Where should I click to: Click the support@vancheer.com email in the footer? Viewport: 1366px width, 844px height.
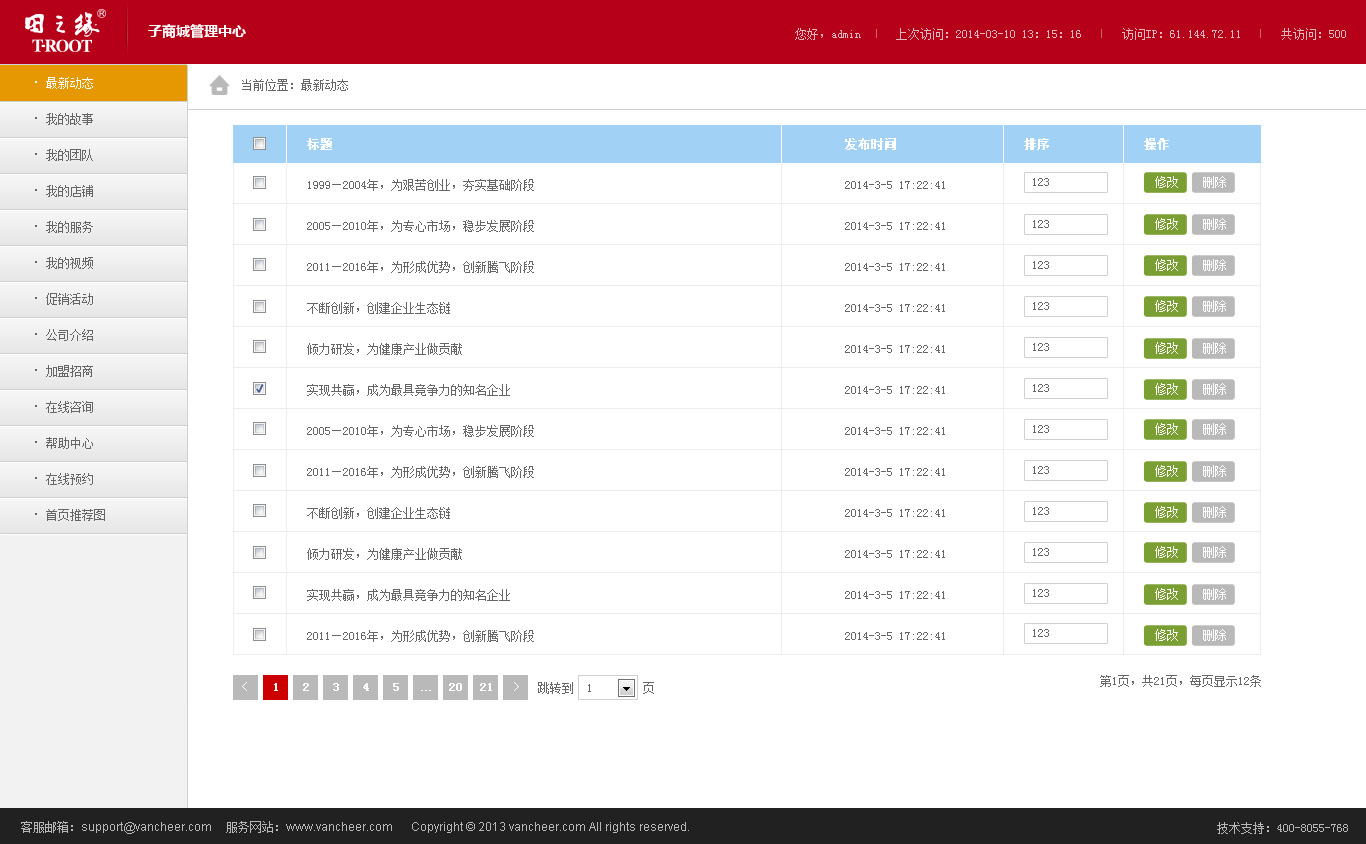pyautogui.click(x=147, y=827)
